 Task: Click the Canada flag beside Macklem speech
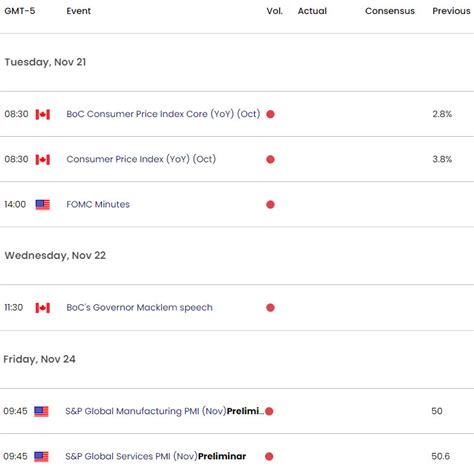pyautogui.click(x=43, y=308)
